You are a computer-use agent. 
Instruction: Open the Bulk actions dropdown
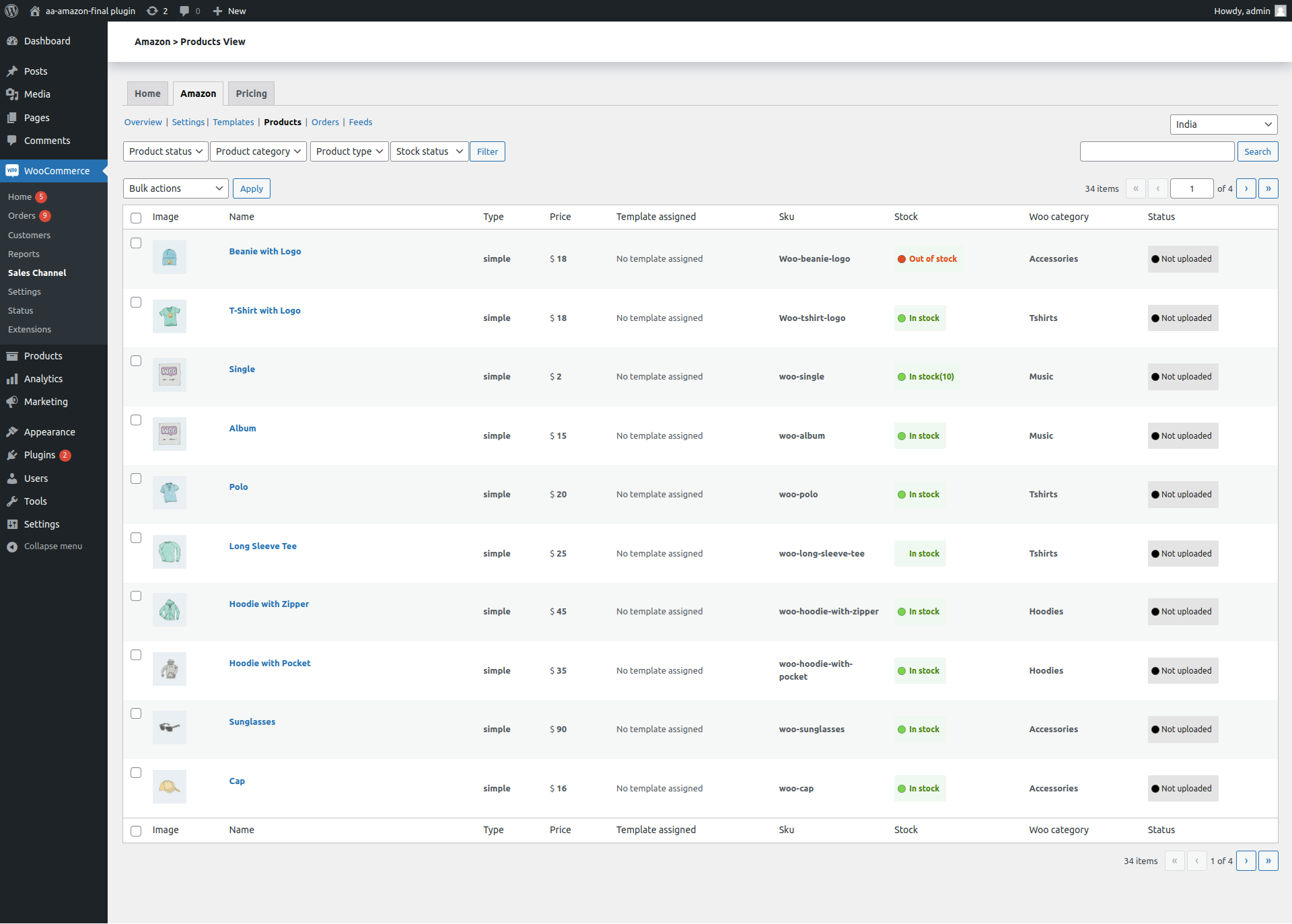click(176, 188)
